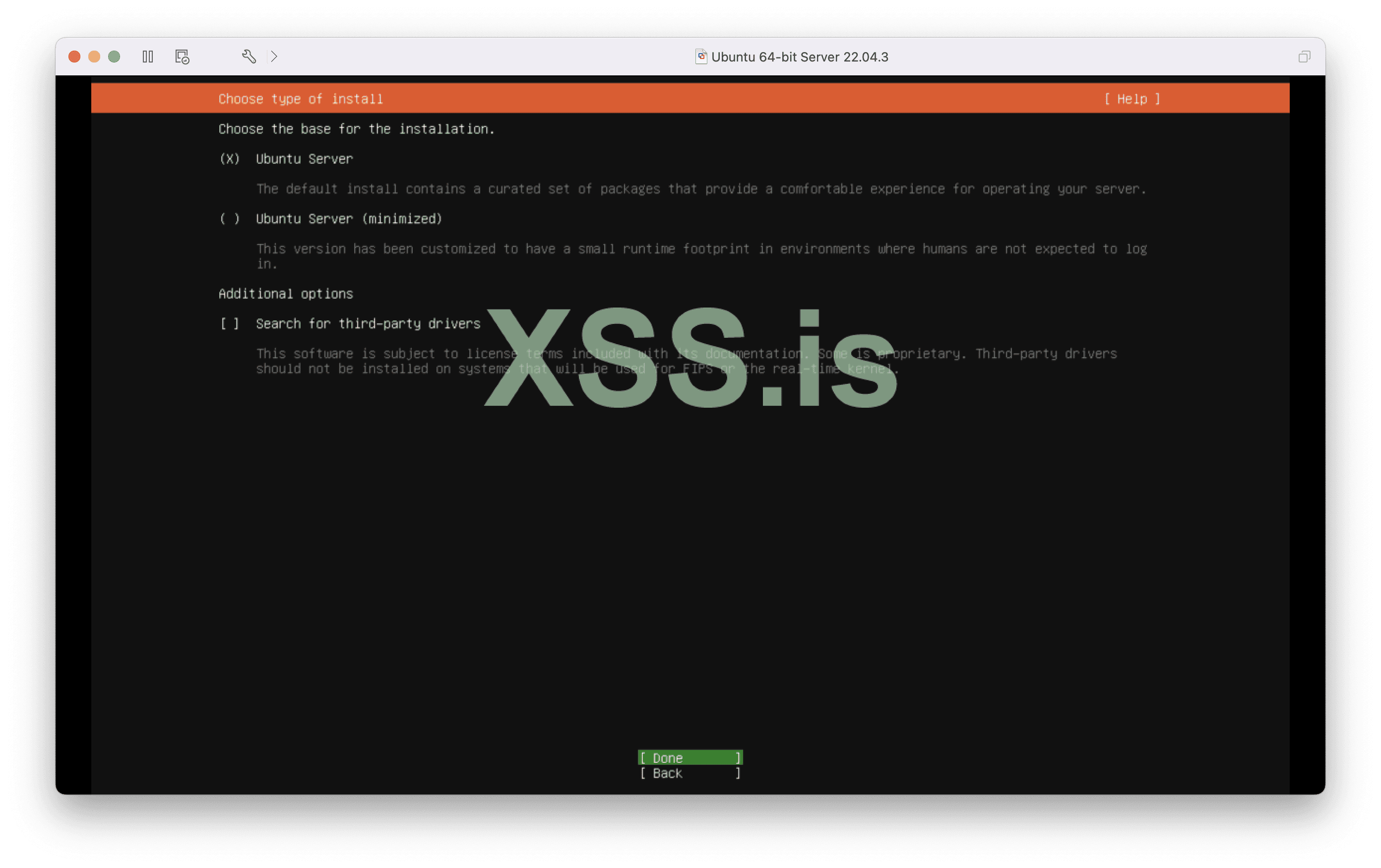This screenshot has height=868, width=1381.
Task: Go to previous step with Back
Action: 690,773
